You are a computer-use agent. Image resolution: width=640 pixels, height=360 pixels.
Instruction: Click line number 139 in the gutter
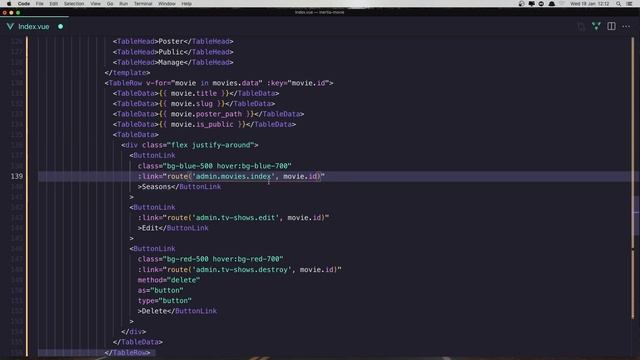click(x=17, y=176)
